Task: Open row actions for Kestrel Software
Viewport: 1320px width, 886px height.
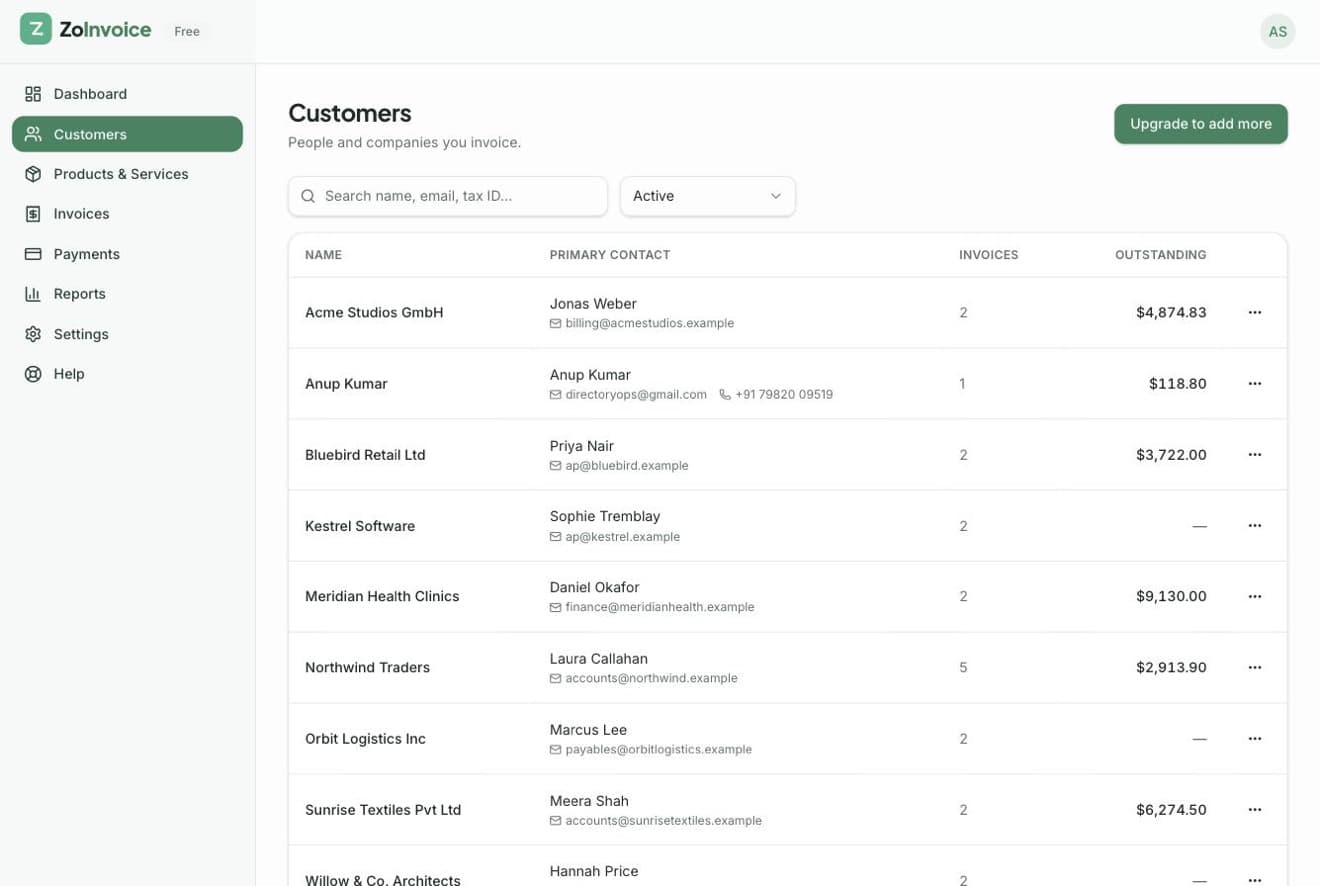Action: tap(1255, 525)
